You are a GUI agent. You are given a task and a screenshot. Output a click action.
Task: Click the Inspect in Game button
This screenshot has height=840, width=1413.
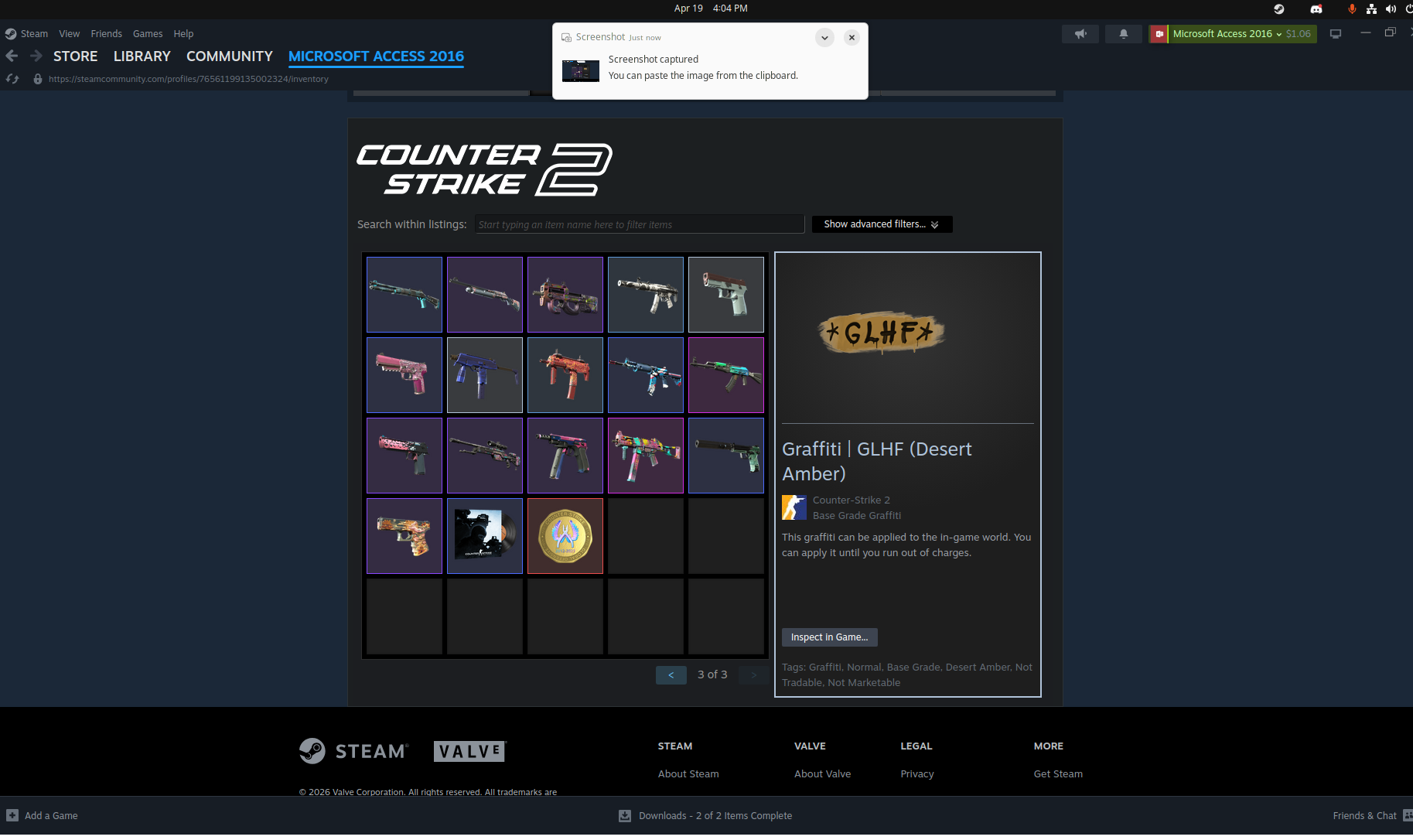click(829, 637)
